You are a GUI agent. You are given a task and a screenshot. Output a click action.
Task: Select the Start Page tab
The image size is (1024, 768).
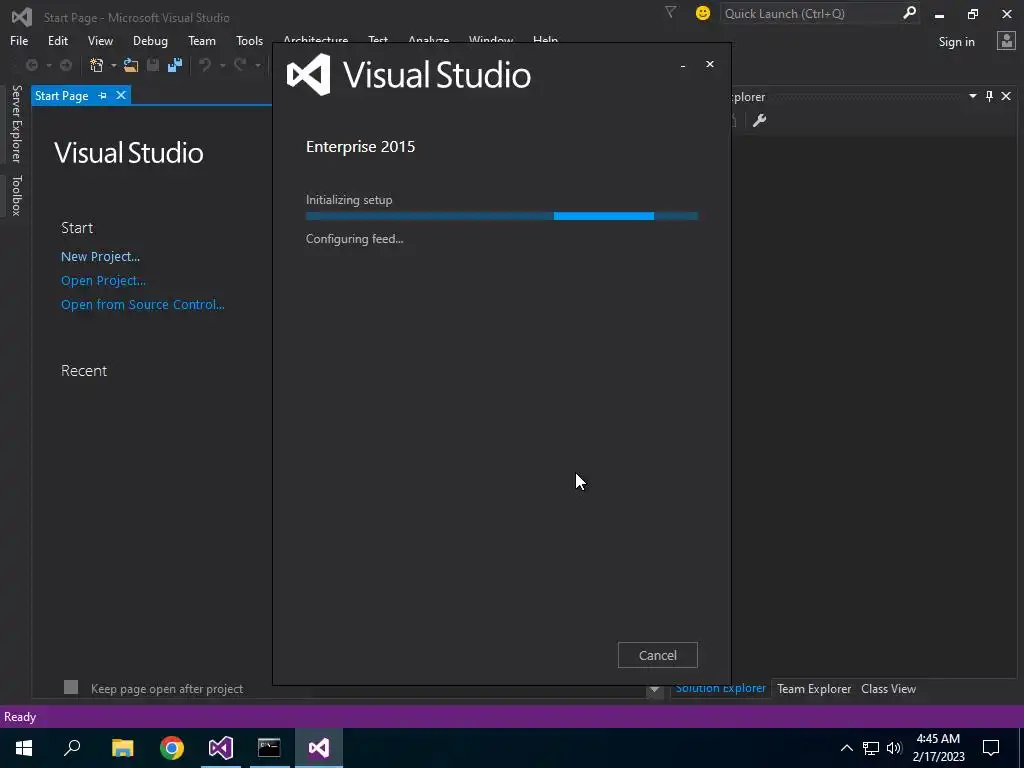(x=61, y=95)
